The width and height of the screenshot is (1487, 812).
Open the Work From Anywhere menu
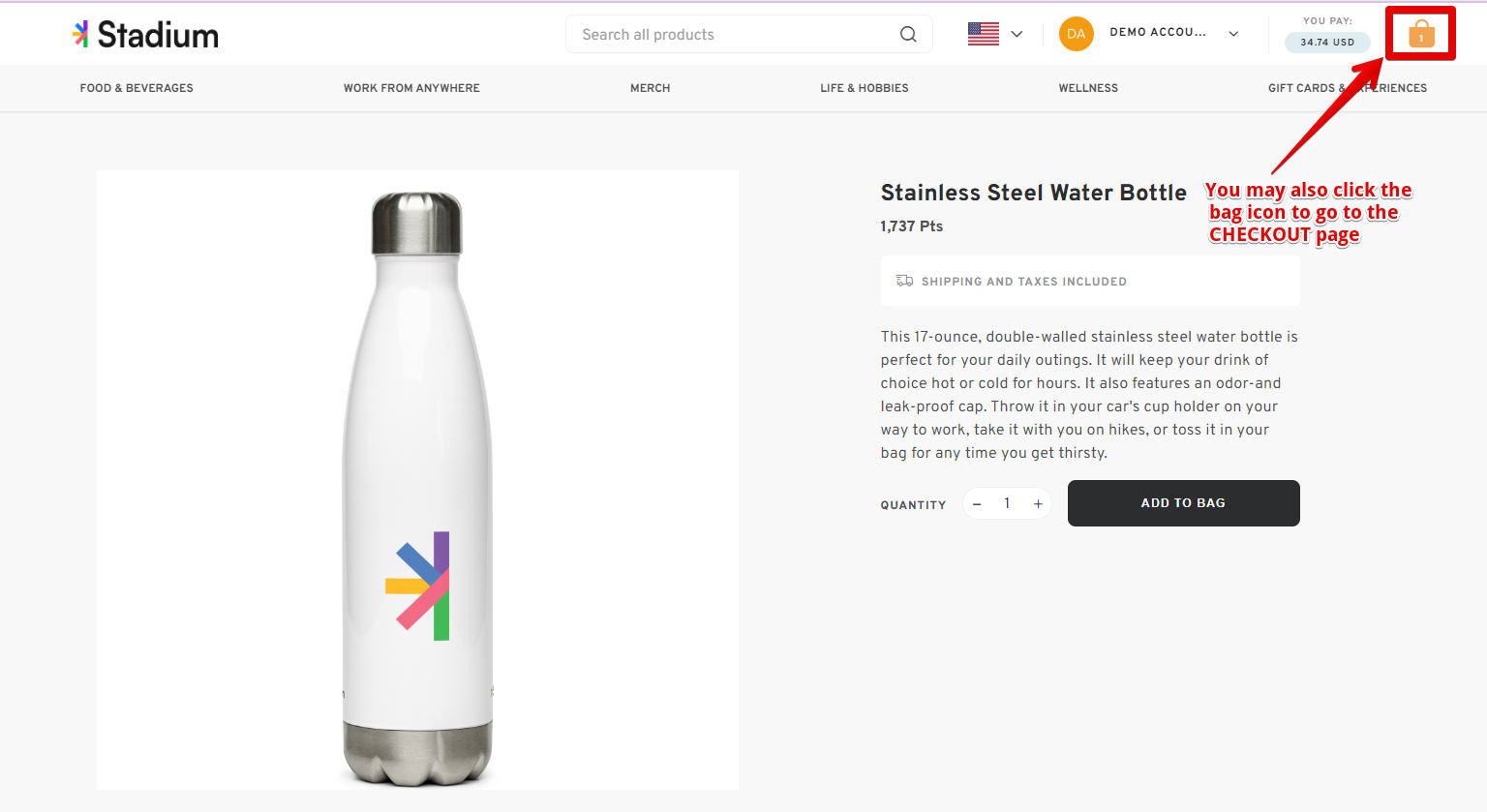click(411, 88)
